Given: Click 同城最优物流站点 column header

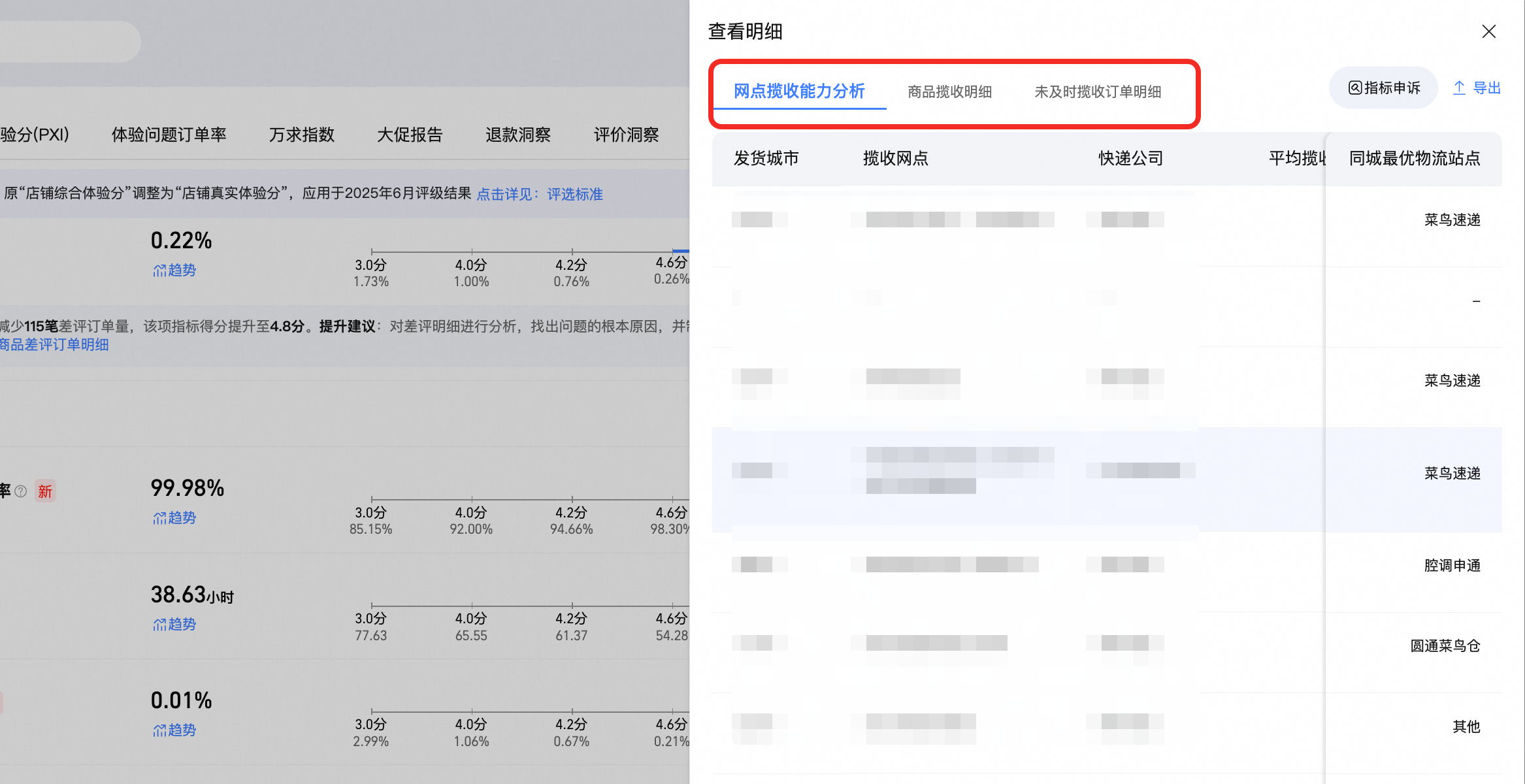Looking at the screenshot, I should coord(1415,158).
